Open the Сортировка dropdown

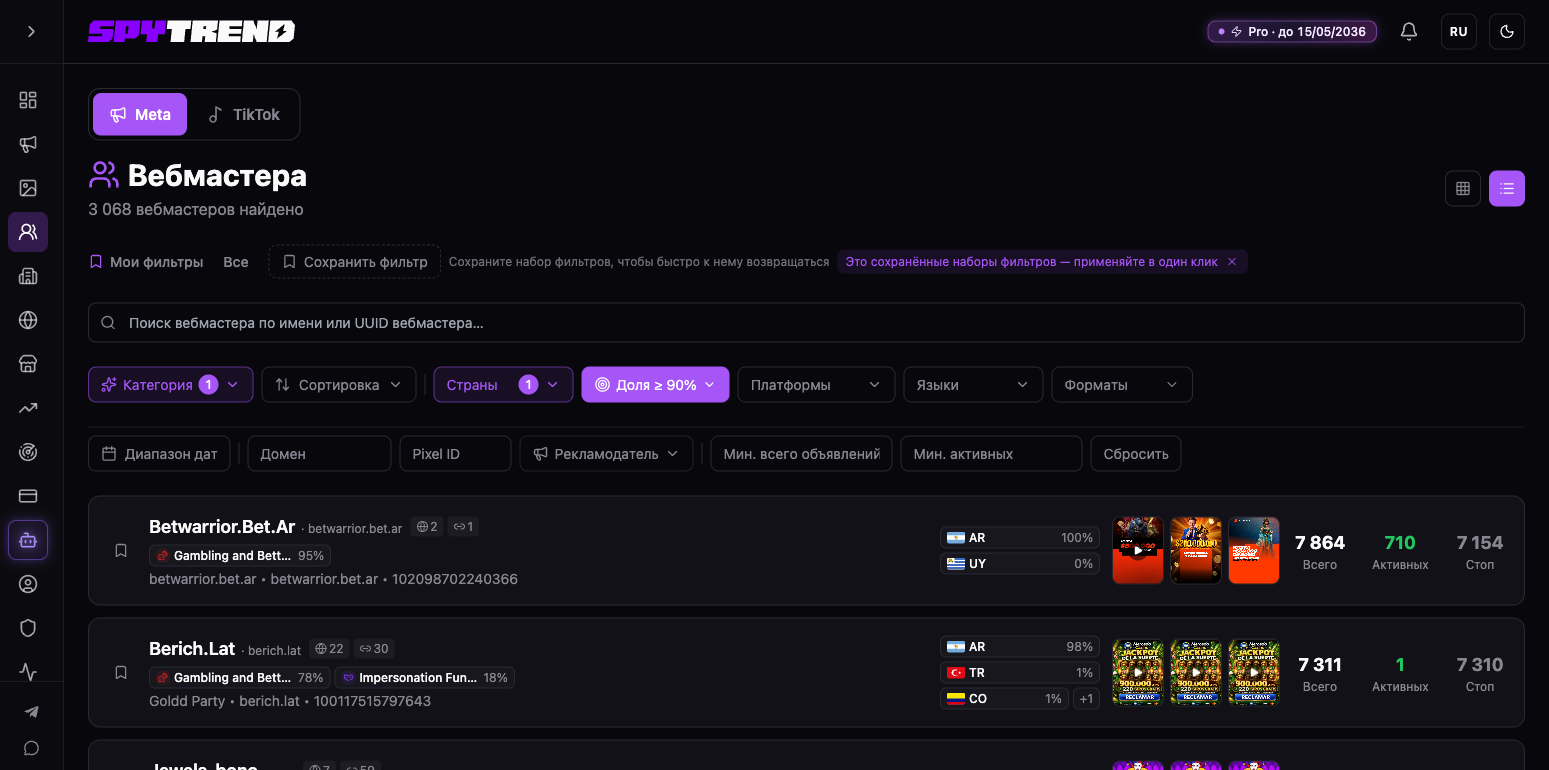[x=339, y=385]
